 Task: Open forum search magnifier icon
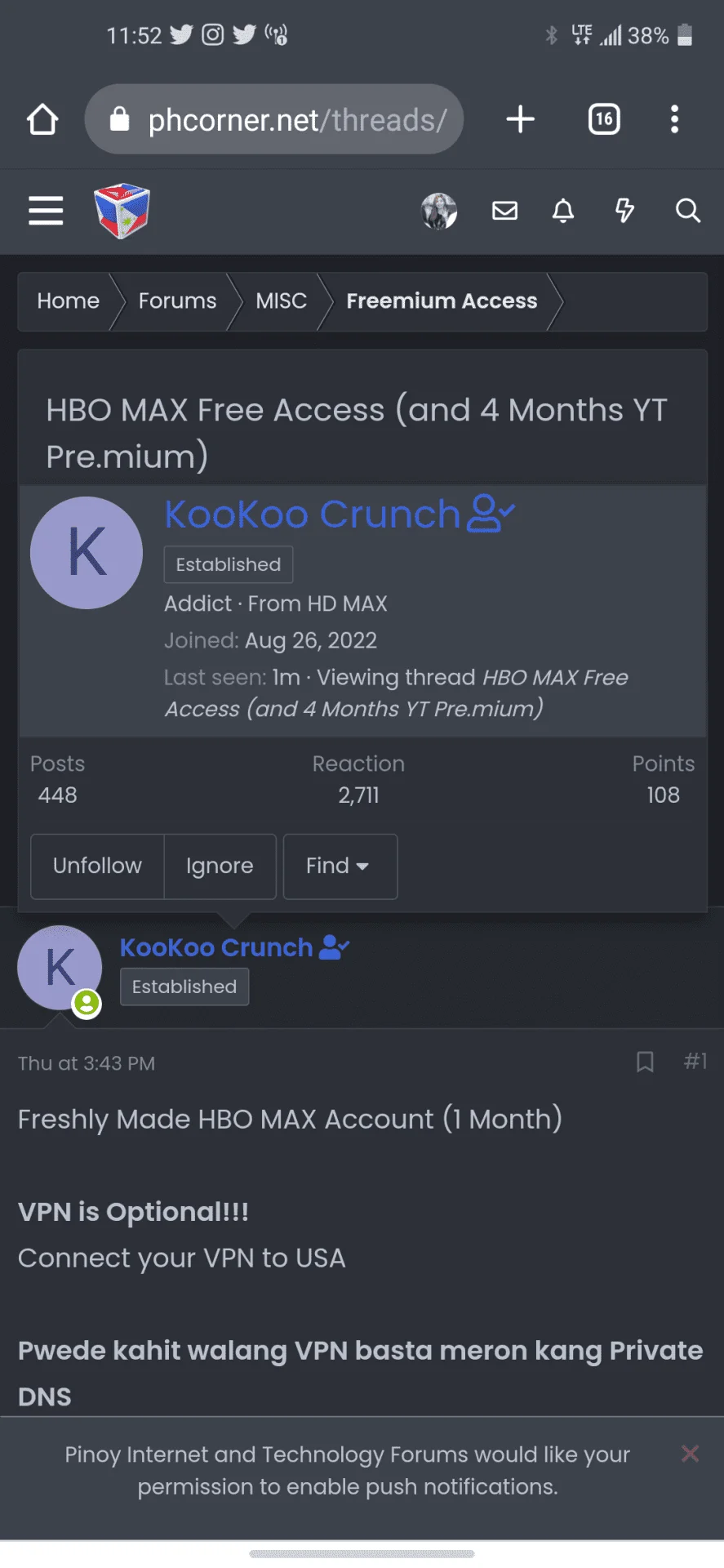[688, 211]
